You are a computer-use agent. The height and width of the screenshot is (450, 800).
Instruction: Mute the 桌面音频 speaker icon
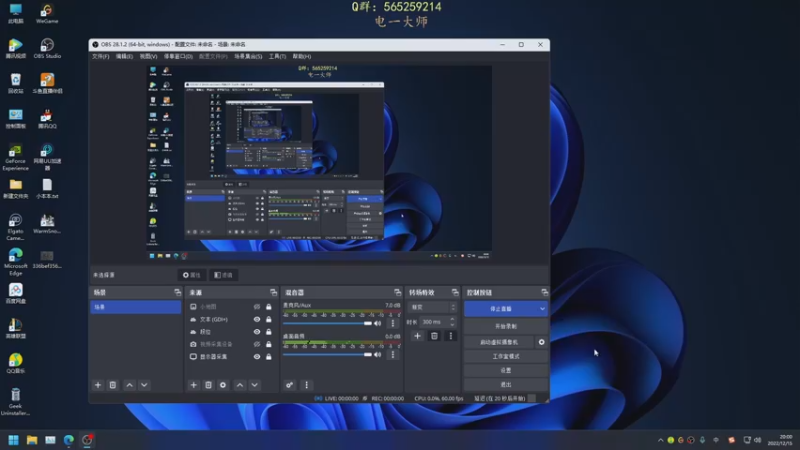point(378,354)
